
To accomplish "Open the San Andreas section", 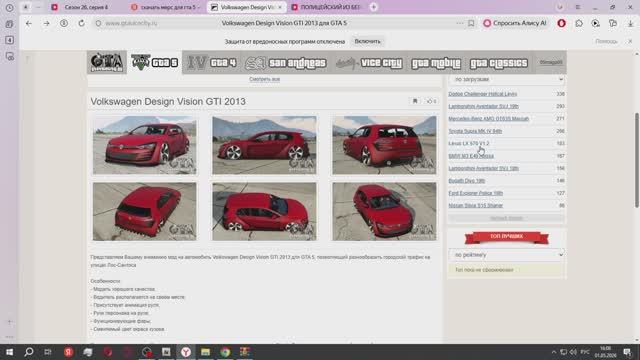I will click(286, 63).
